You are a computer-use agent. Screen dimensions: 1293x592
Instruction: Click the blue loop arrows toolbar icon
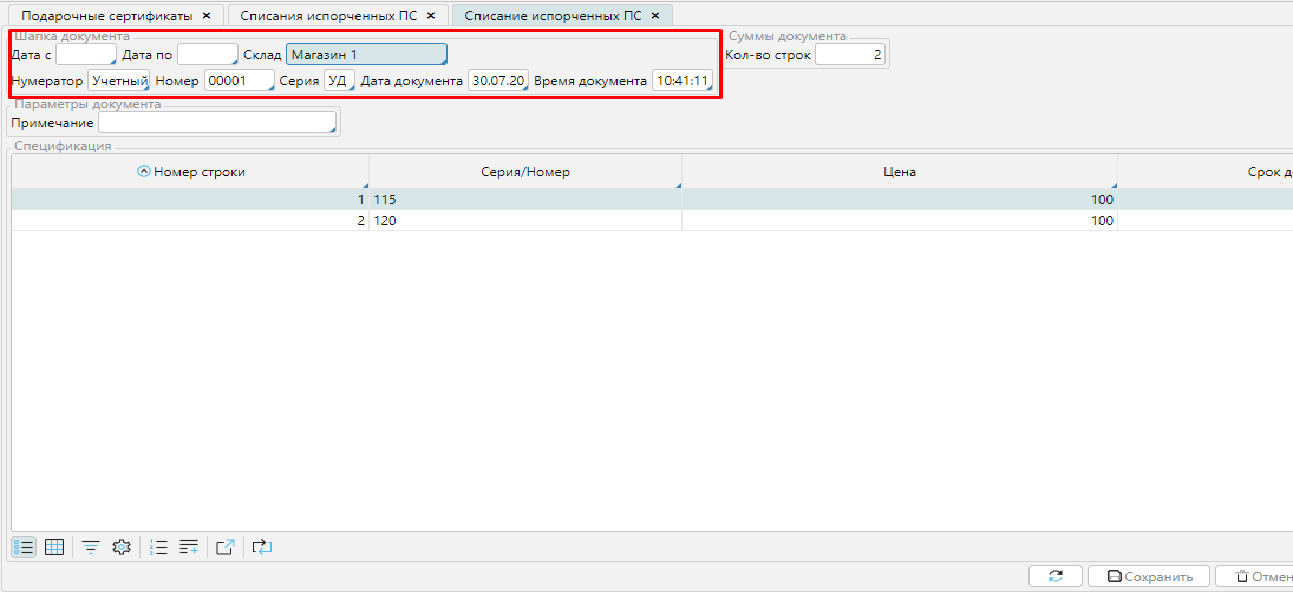coord(262,547)
